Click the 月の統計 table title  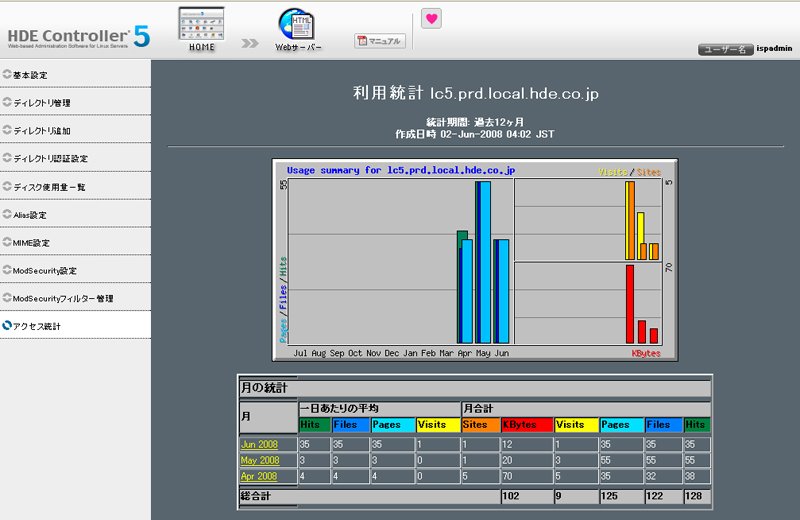264,388
